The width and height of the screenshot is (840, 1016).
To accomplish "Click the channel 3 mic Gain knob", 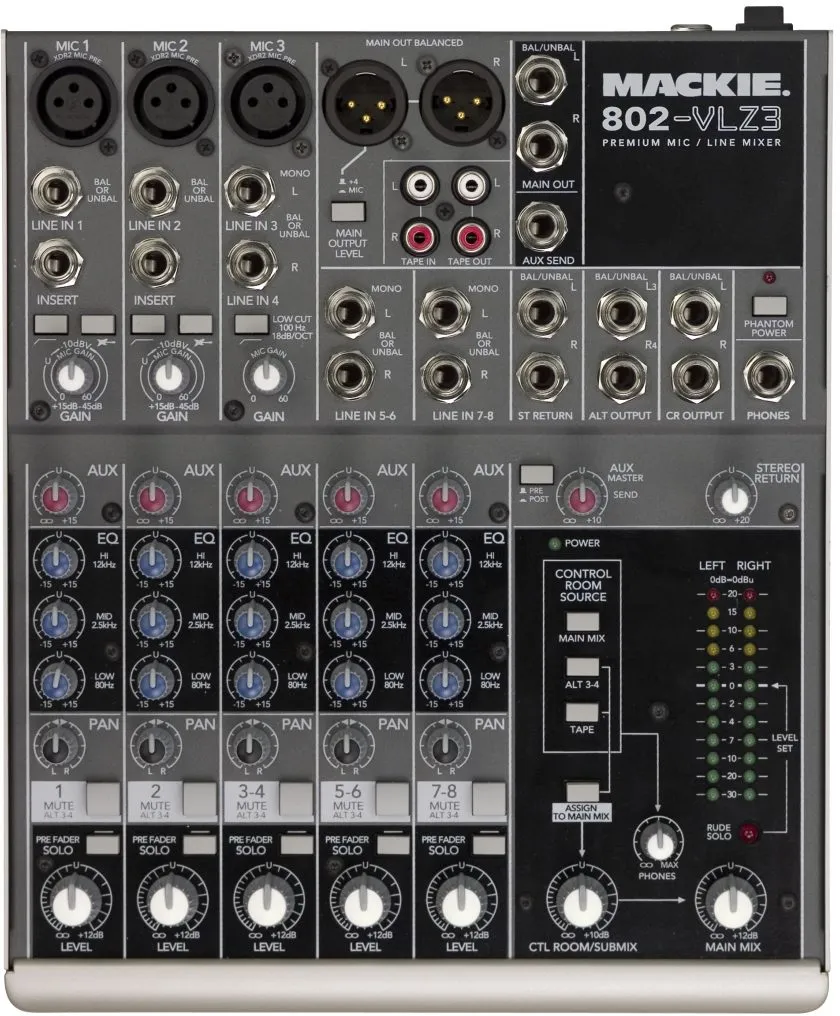I will pos(266,377).
